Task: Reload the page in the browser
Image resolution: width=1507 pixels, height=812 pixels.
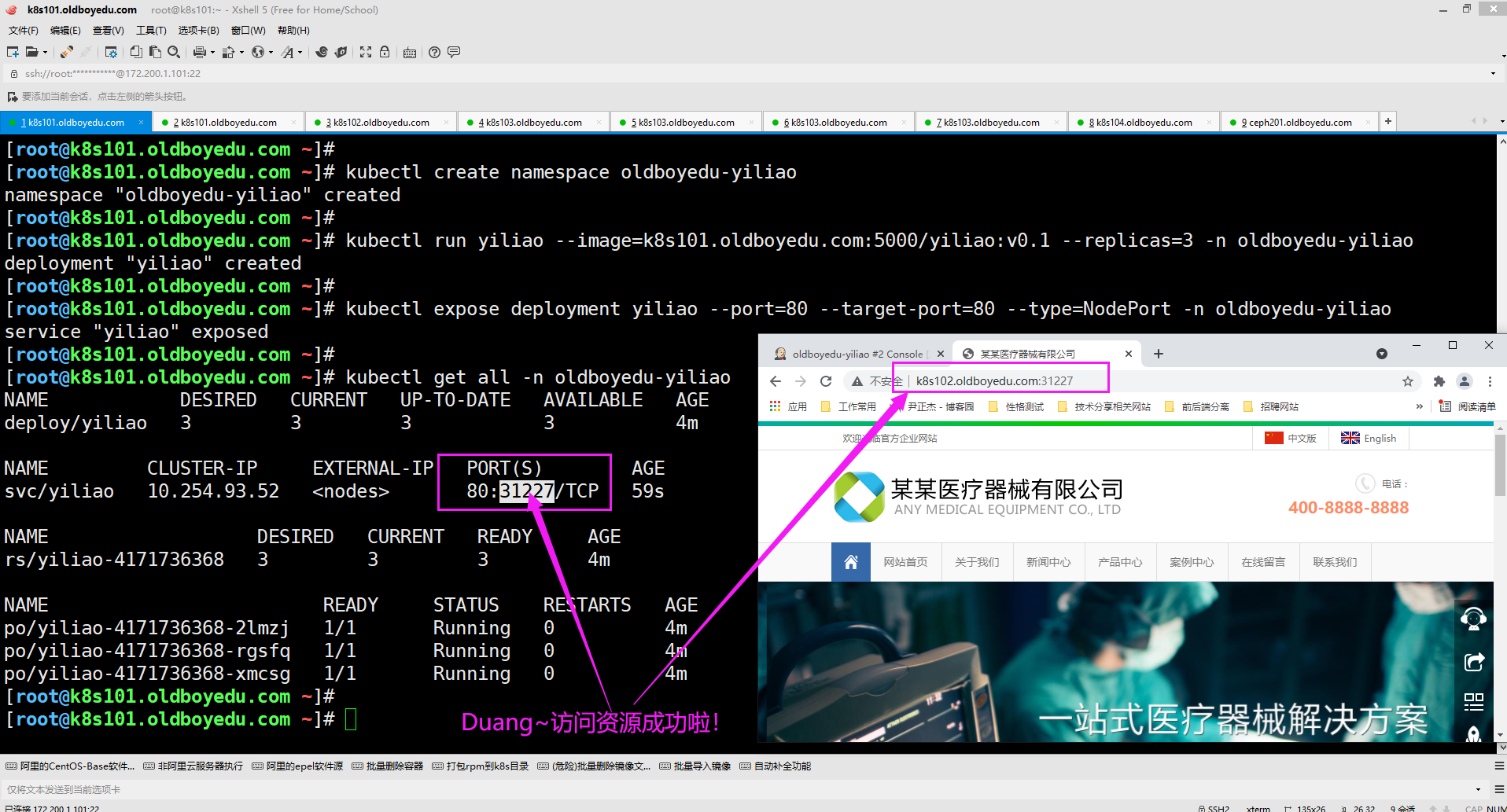Action: (826, 381)
